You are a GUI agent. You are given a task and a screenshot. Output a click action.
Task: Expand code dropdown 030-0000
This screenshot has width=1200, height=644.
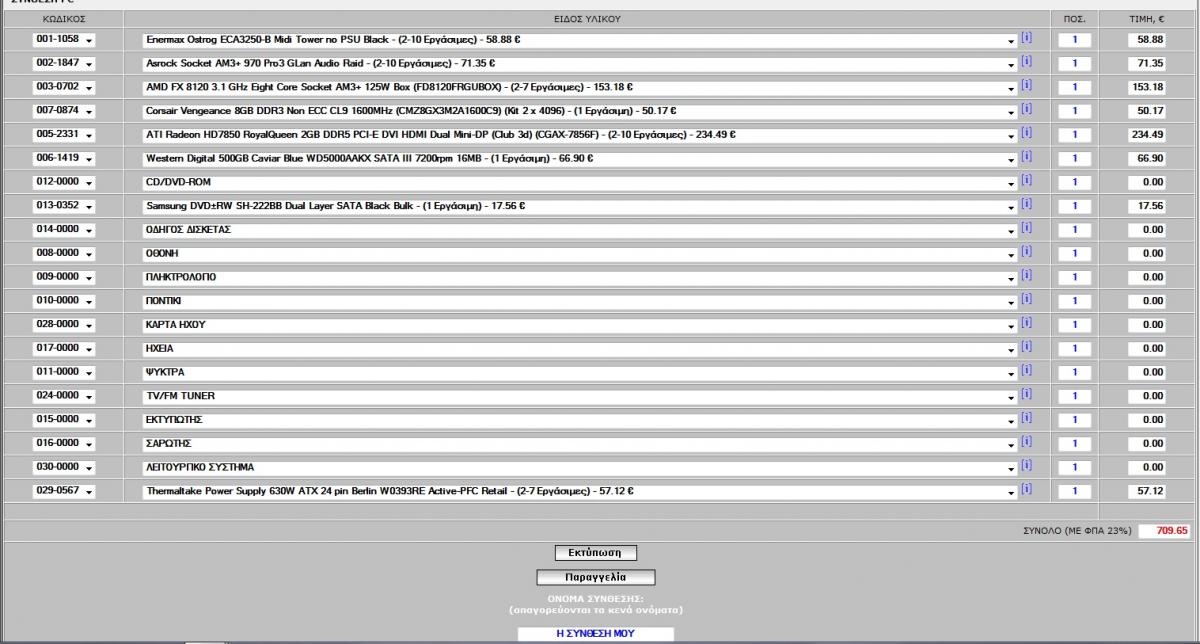pos(64,467)
